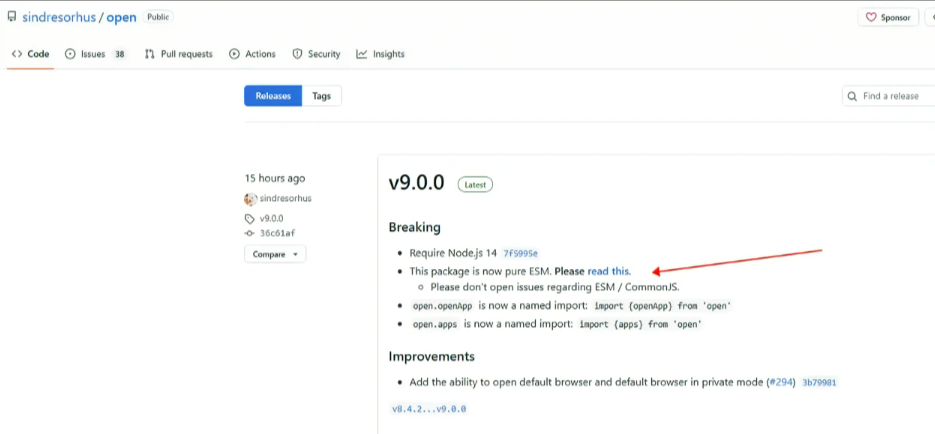This screenshot has height=434, width=935.
Task: Open the Actions tab
Action: 252,54
